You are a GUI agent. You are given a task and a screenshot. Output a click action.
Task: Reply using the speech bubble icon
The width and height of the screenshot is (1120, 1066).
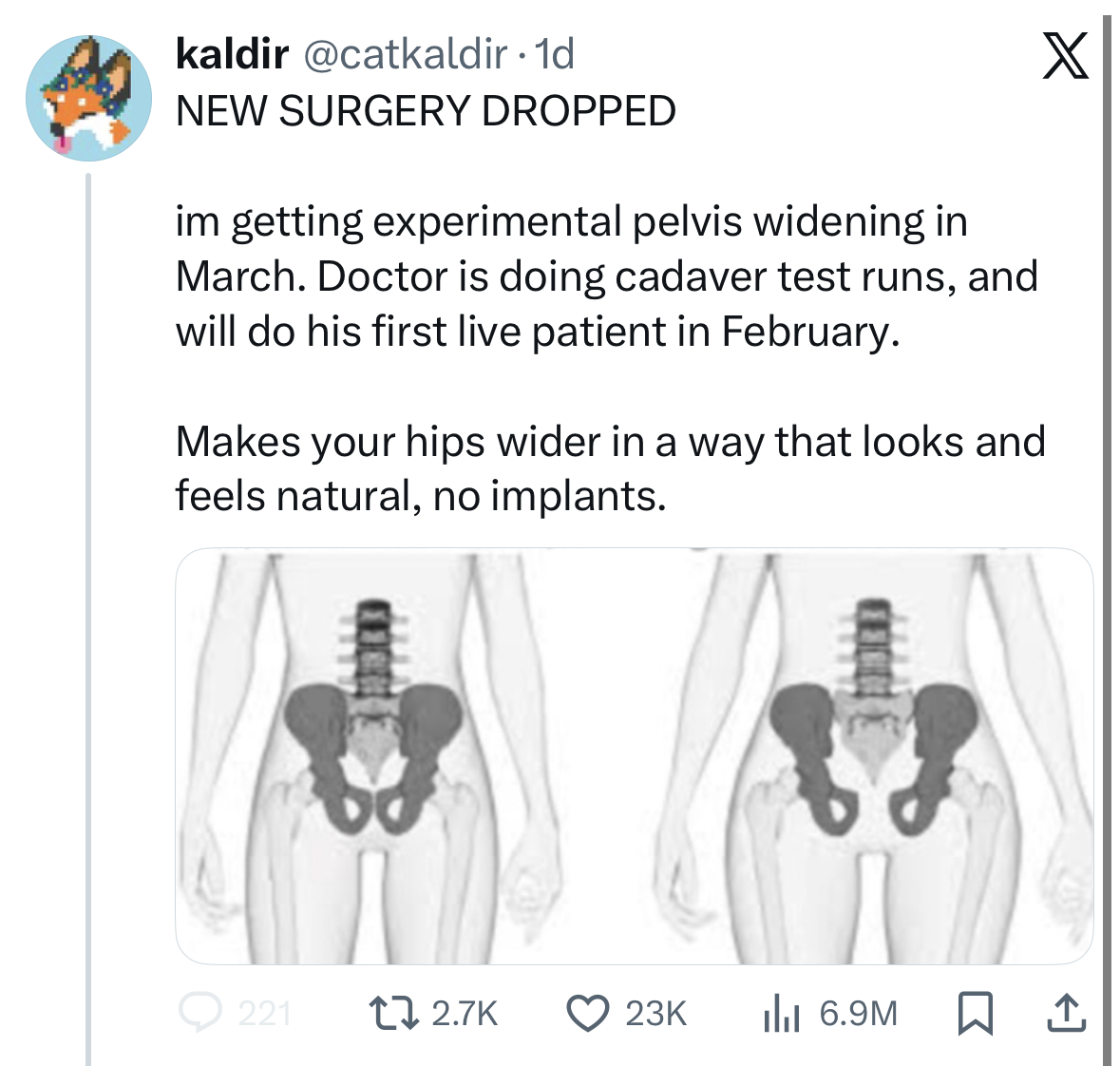(200, 1013)
